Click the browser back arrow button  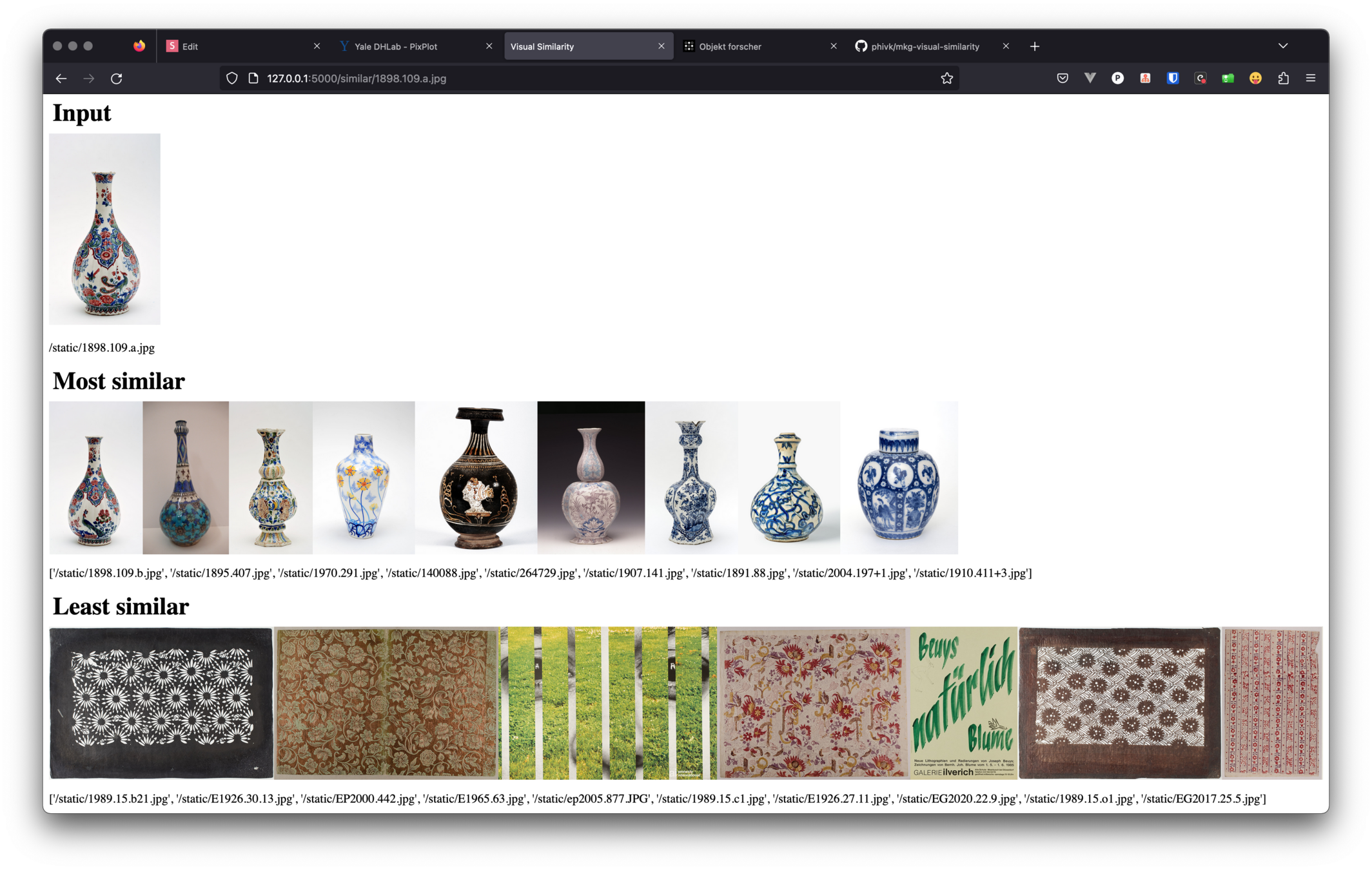(x=61, y=79)
